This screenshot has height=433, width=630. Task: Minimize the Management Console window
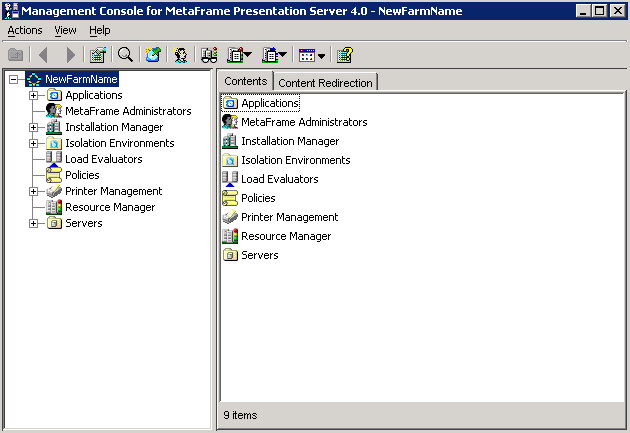pyautogui.click(x=583, y=11)
